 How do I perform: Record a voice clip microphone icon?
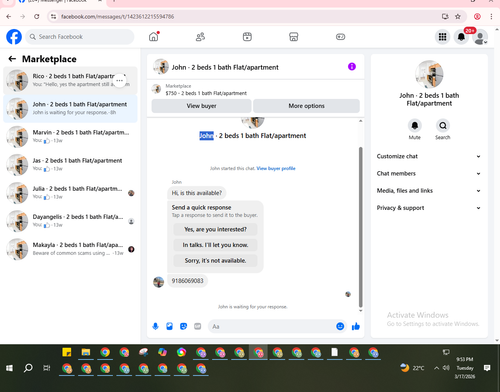tap(155, 326)
